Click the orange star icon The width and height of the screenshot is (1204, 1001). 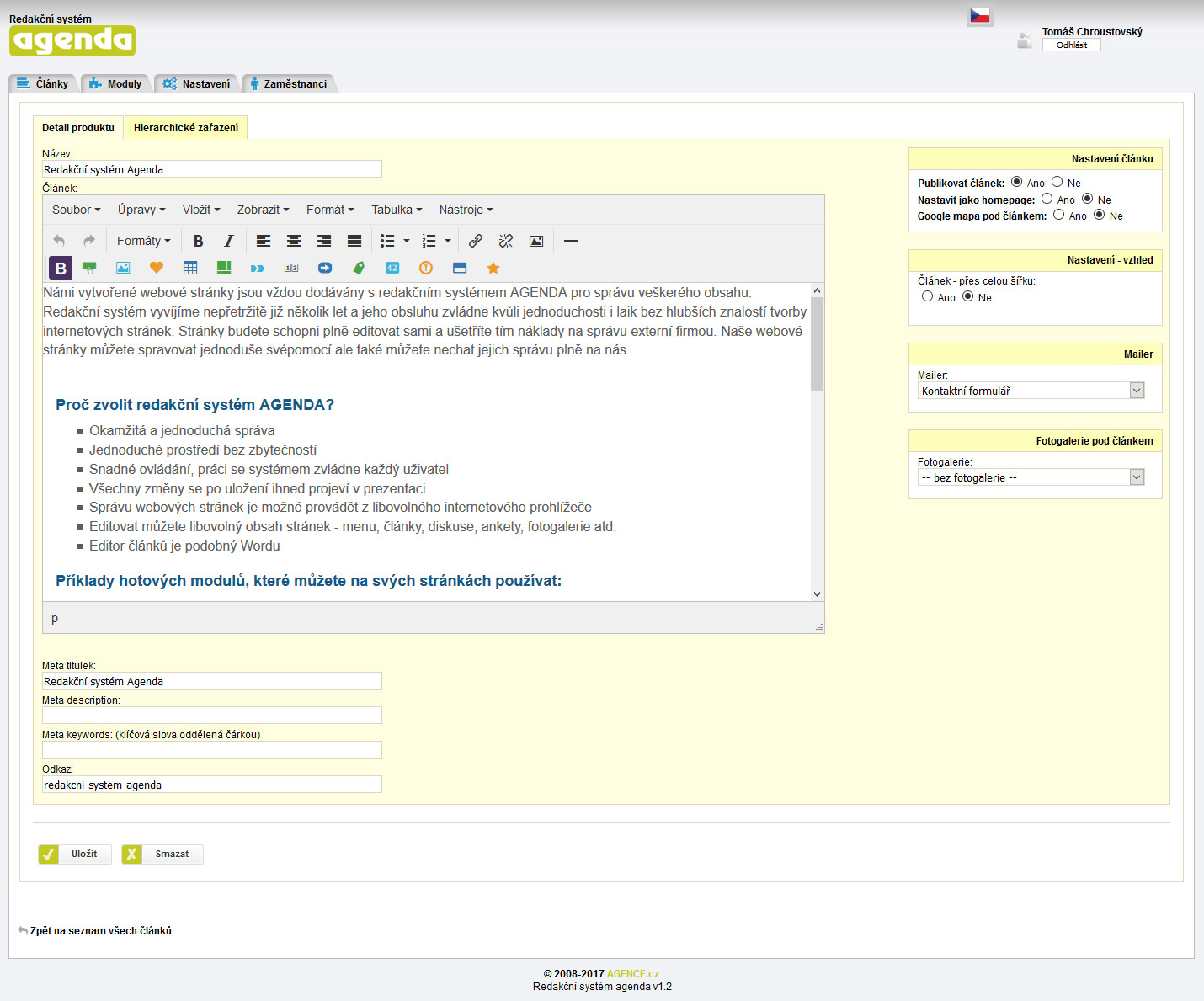[x=493, y=268]
